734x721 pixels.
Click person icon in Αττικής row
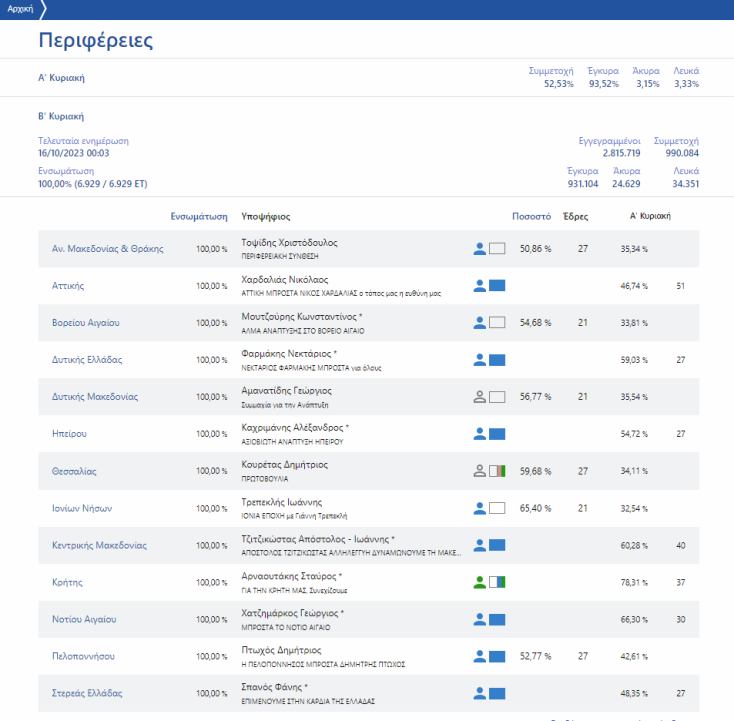(x=479, y=286)
